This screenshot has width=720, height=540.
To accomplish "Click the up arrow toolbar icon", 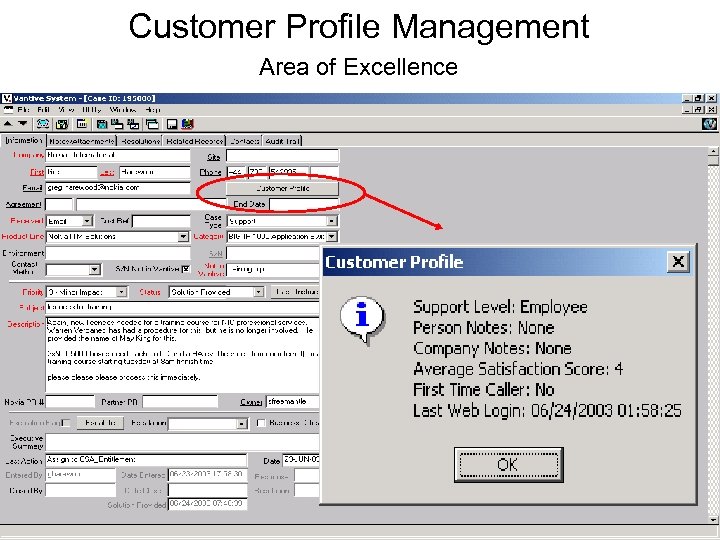I will 8,124.
